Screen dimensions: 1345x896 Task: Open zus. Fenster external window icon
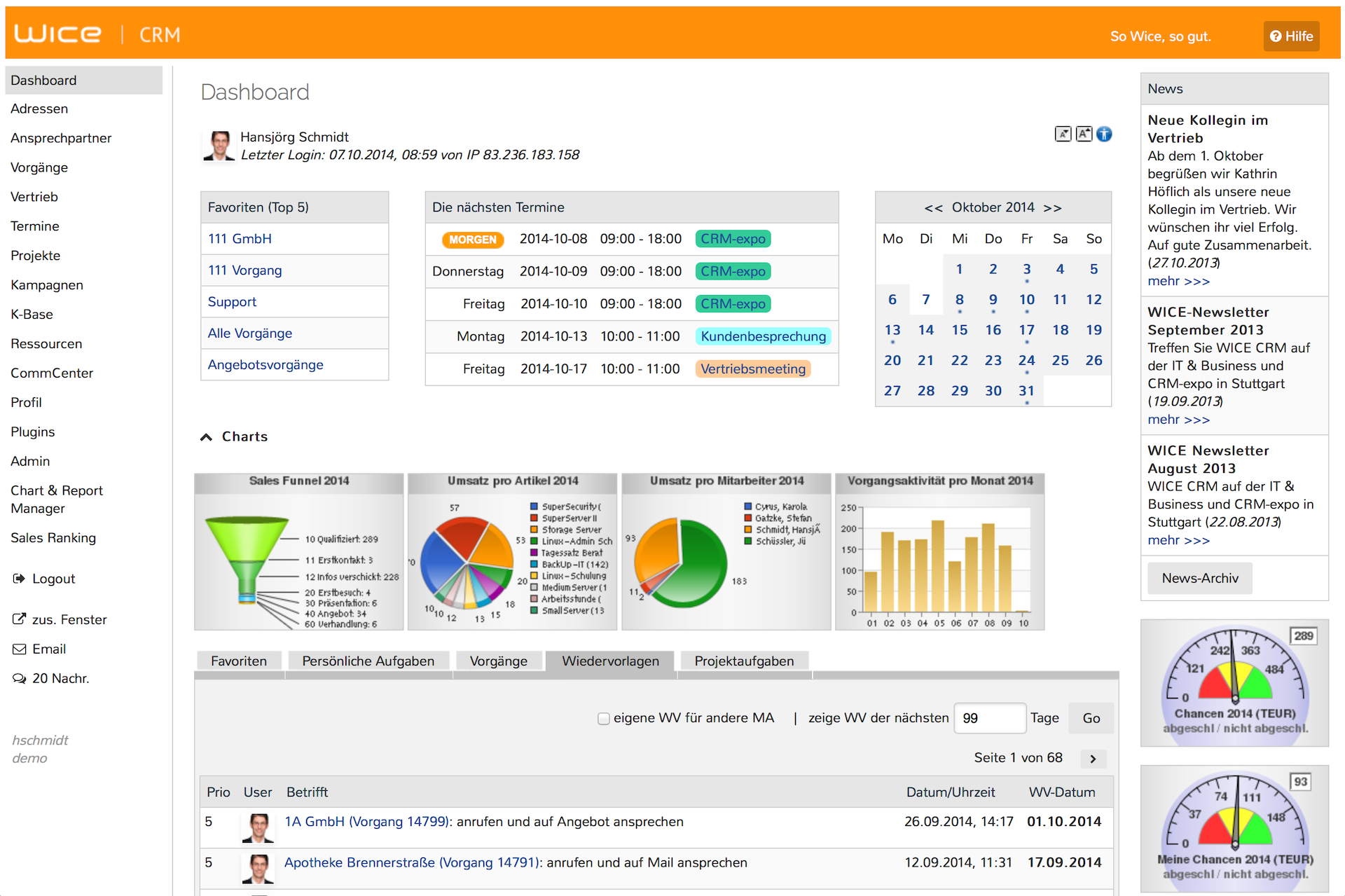click(x=19, y=619)
